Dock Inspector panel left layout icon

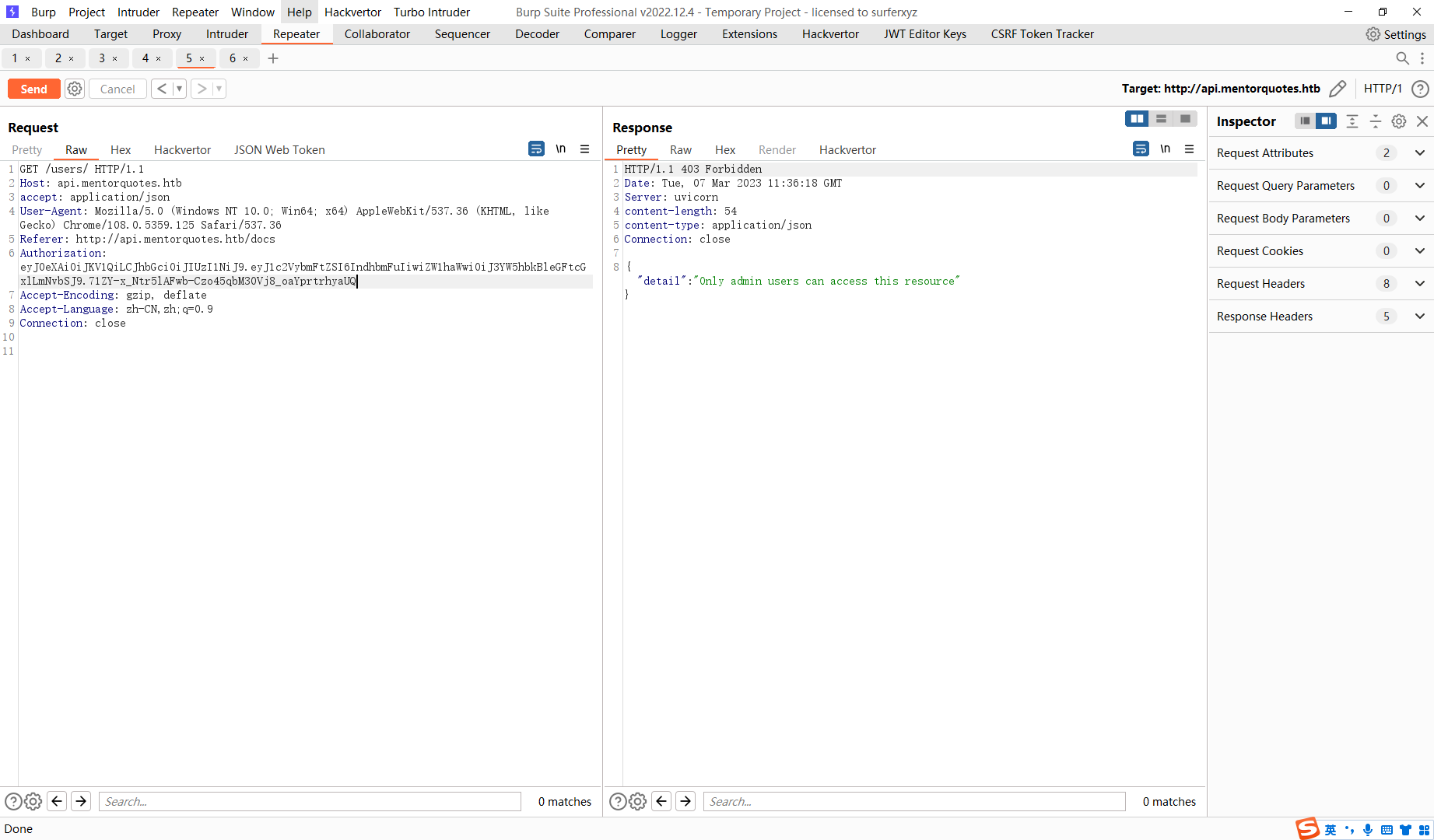coord(1305,121)
